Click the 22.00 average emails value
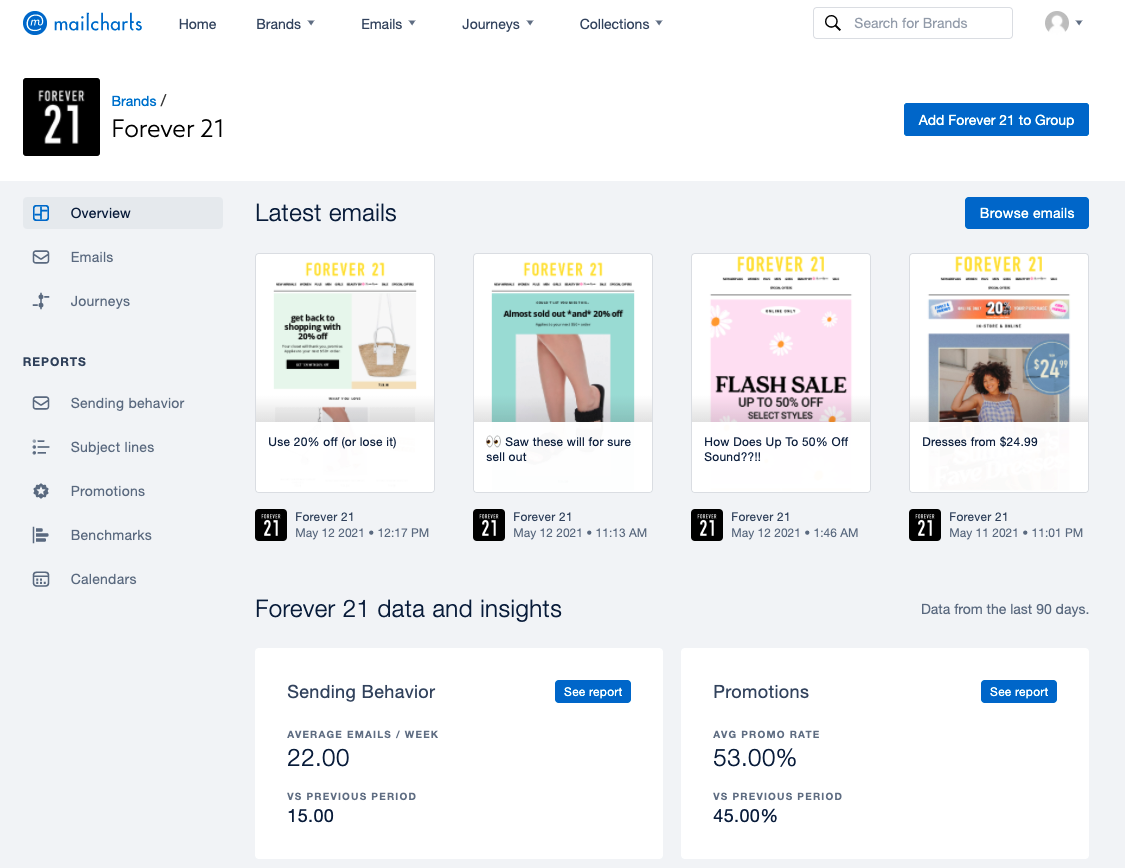 pyautogui.click(x=318, y=758)
